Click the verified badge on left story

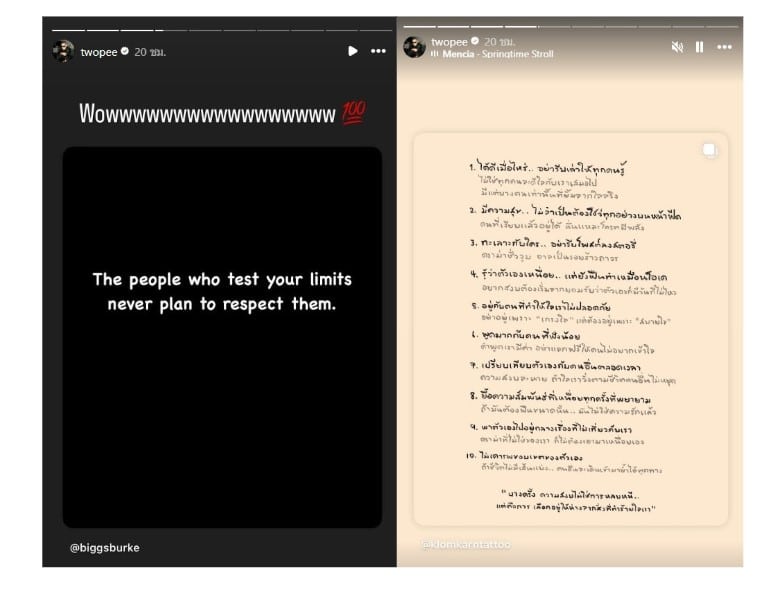coord(125,51)
